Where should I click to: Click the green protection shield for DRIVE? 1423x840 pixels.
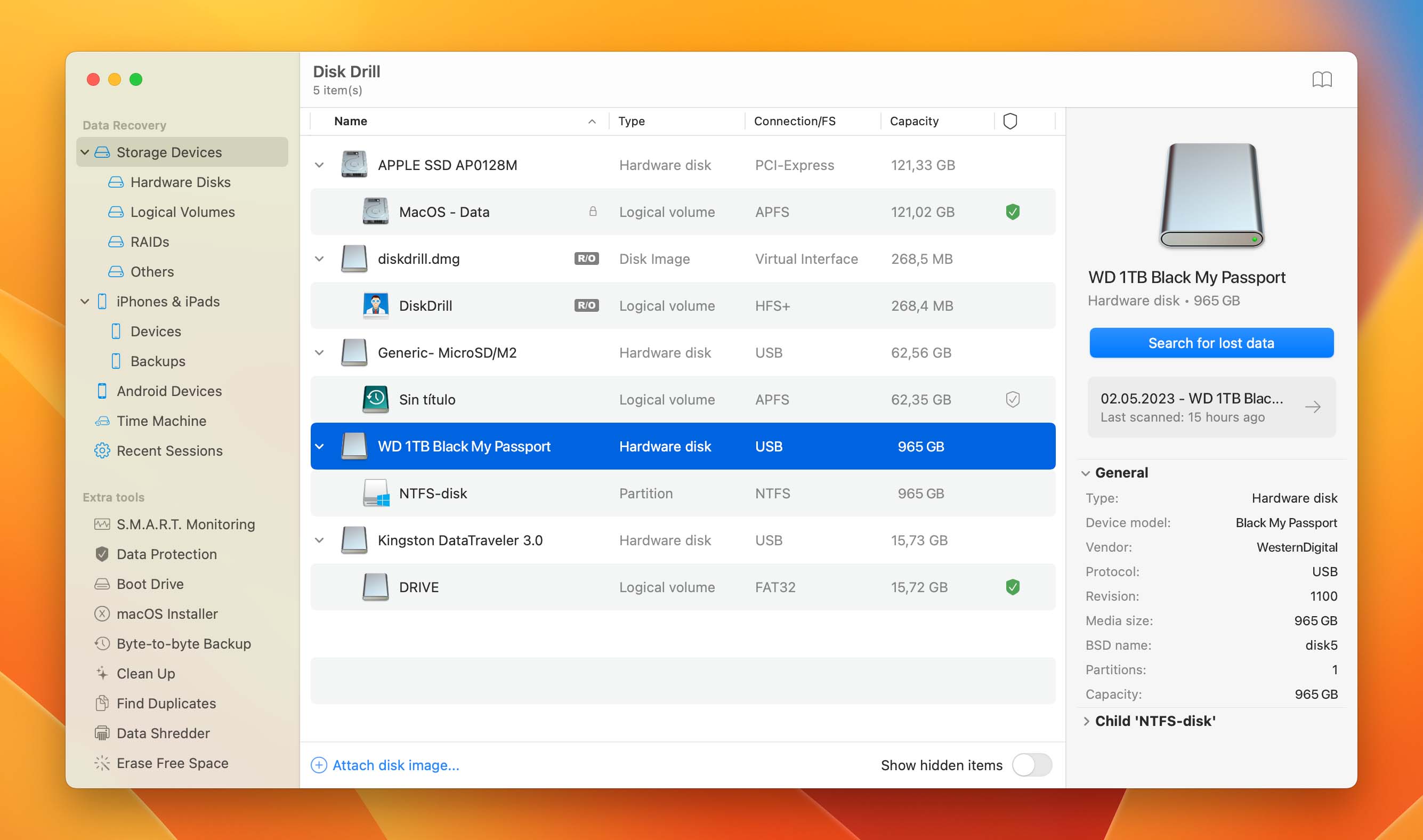1013,587
